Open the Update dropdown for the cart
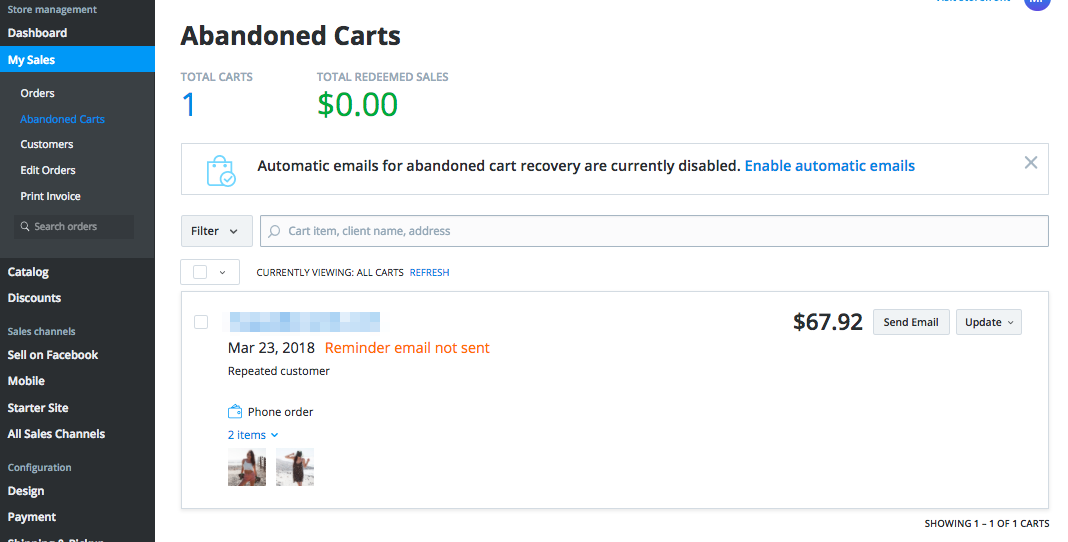Viewport: 1068px width, 542px height. tap(988, 322)
